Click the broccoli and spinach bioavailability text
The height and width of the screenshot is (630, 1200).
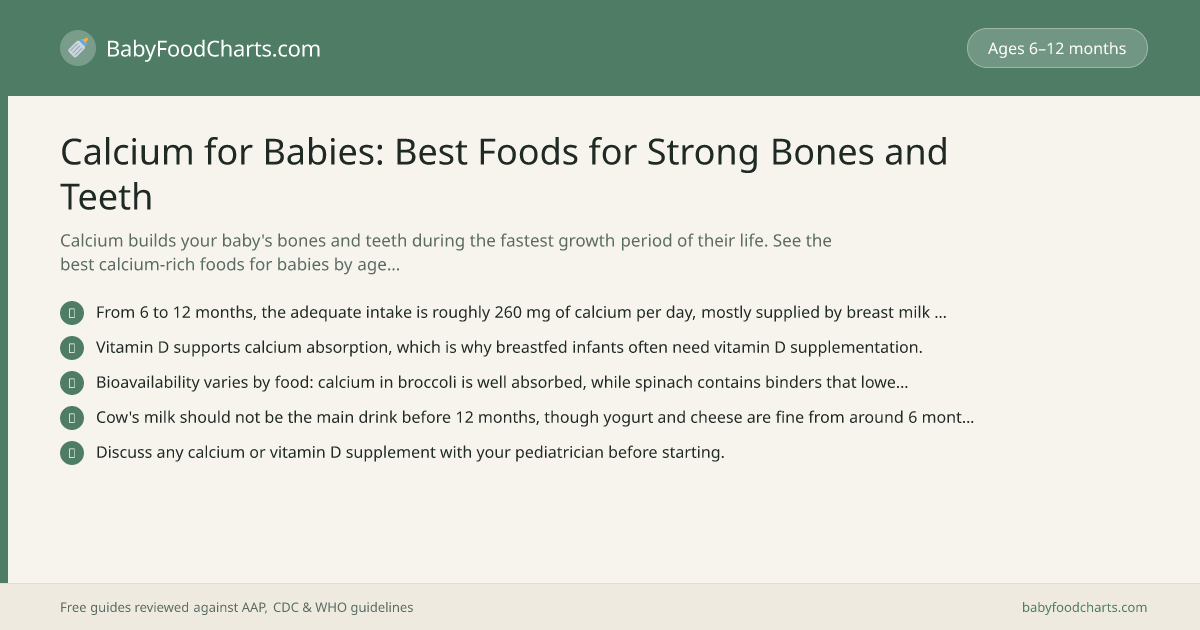click(502, 382)
